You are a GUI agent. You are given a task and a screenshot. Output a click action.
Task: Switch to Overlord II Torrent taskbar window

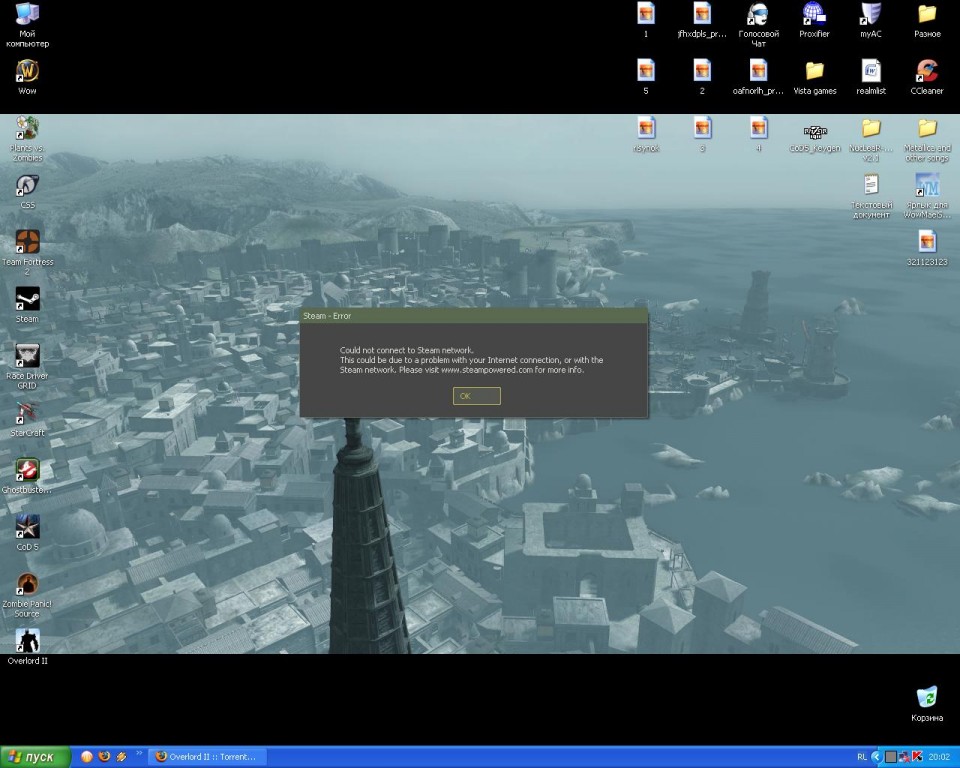tap(209, 757)
